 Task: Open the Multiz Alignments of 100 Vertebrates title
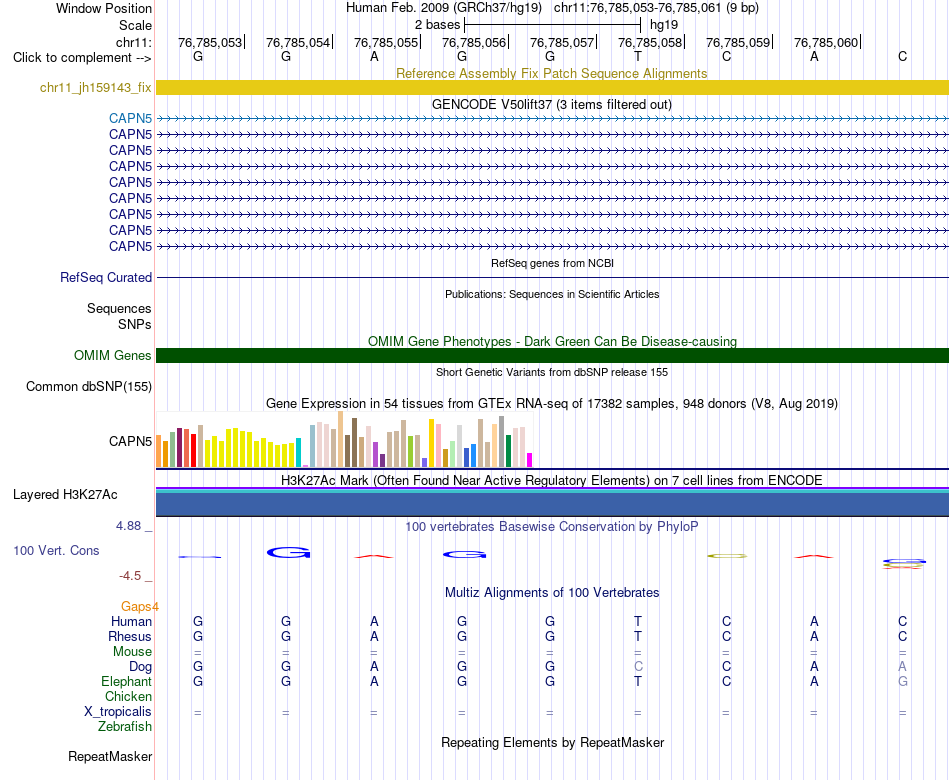coord(552,592)
